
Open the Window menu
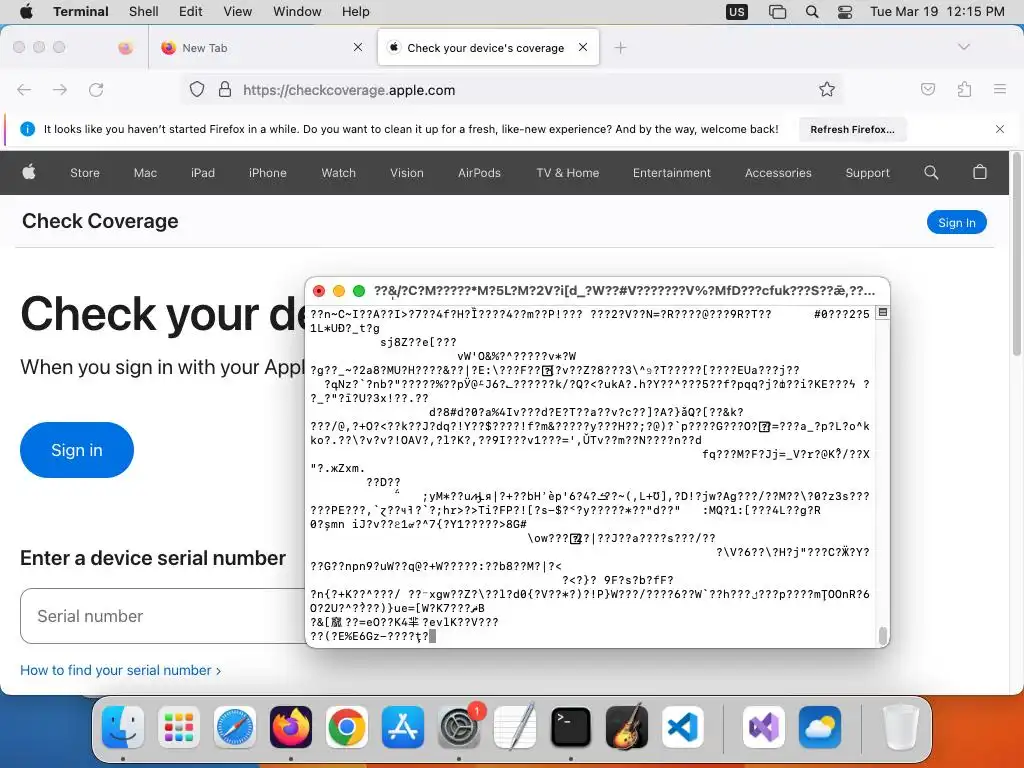[297, 11]
